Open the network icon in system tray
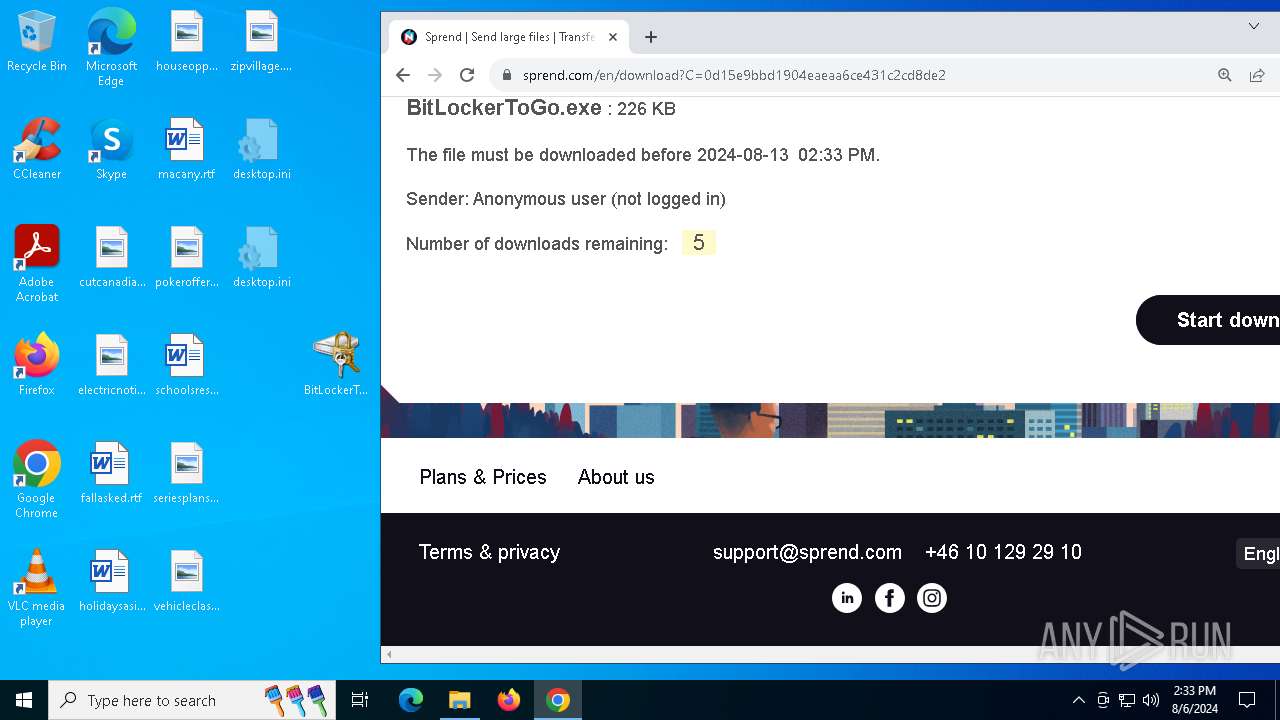 coord(1127,700)
